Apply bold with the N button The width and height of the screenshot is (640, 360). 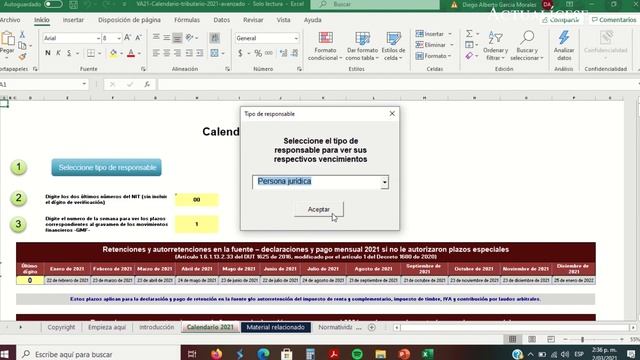pos(48,53)
